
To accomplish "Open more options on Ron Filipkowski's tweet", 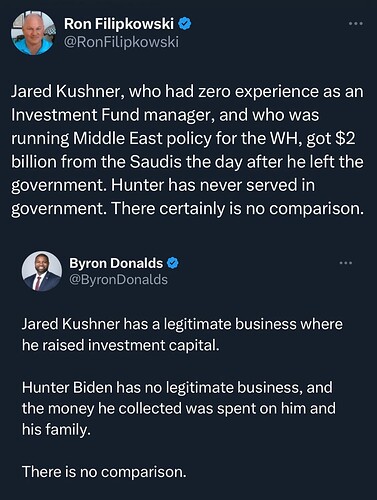I will (x=355, y=24).
